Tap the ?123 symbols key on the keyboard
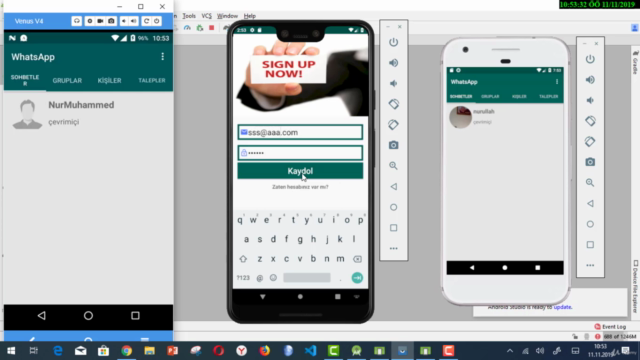Screen dimensions: 640x360 click(243, 278)
